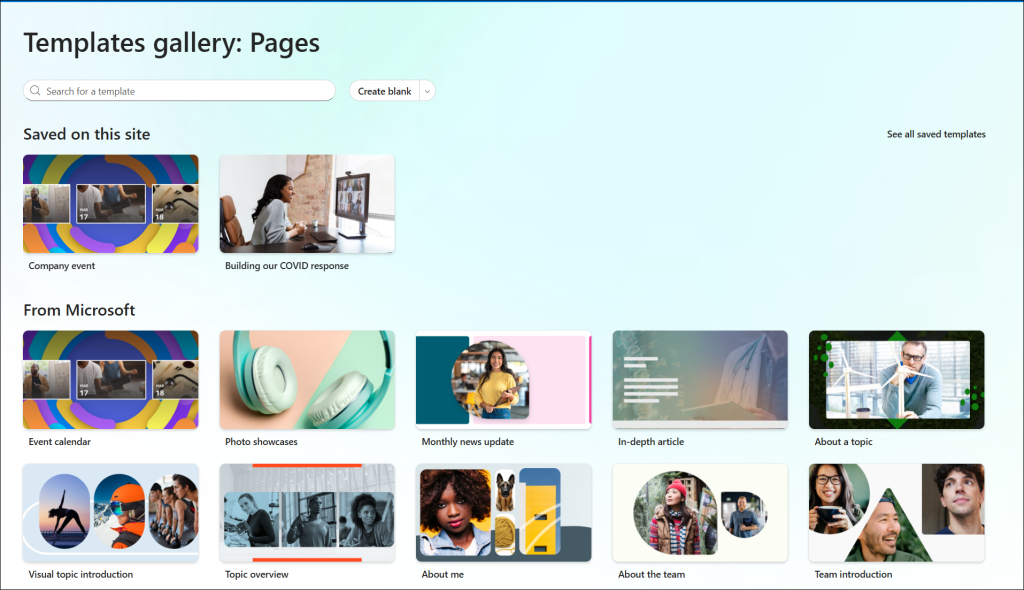Pick the About the team template
1024x590 pixels.
(700, 513)
